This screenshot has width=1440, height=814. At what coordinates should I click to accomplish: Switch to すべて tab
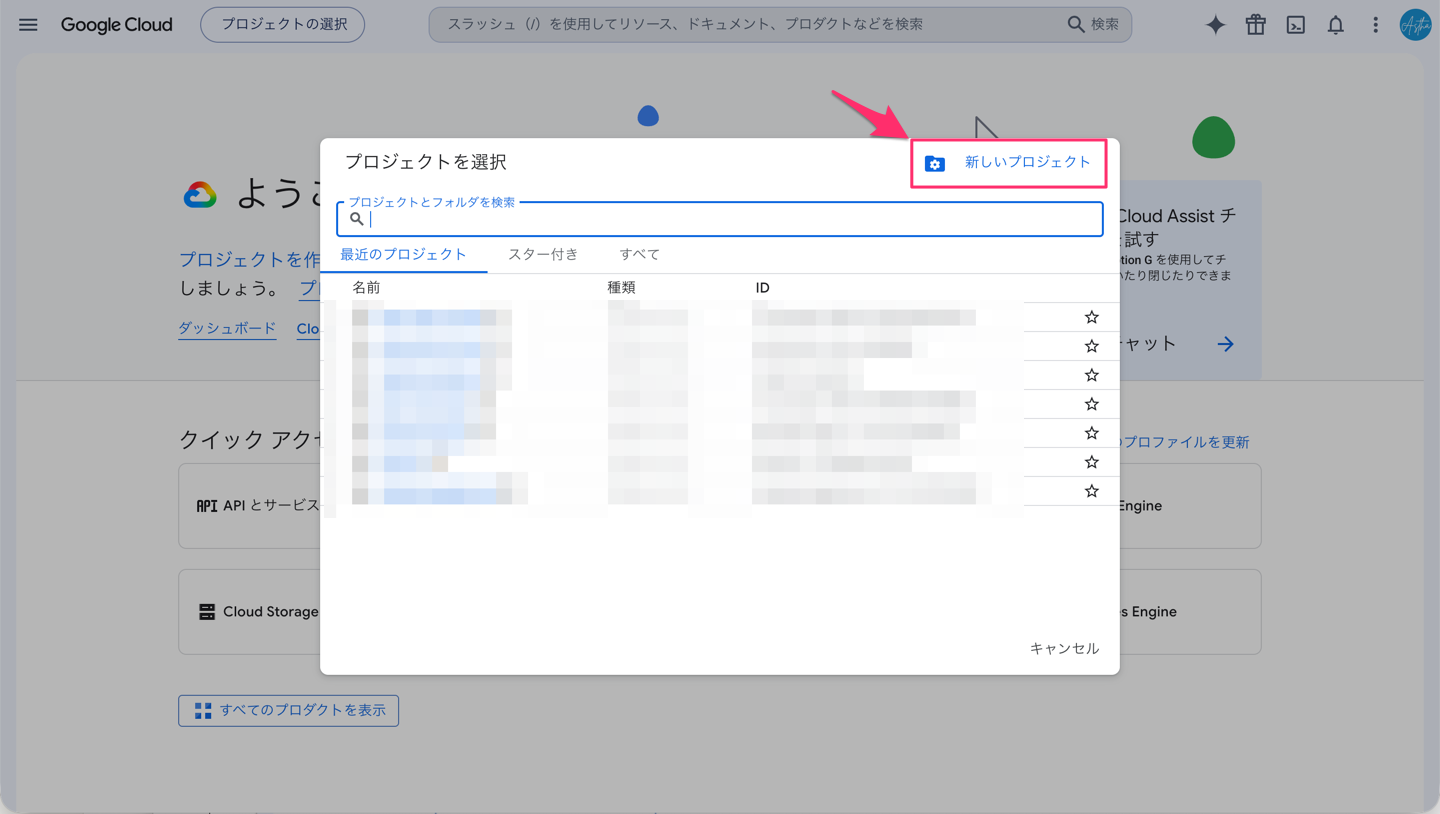pos(639,254)
